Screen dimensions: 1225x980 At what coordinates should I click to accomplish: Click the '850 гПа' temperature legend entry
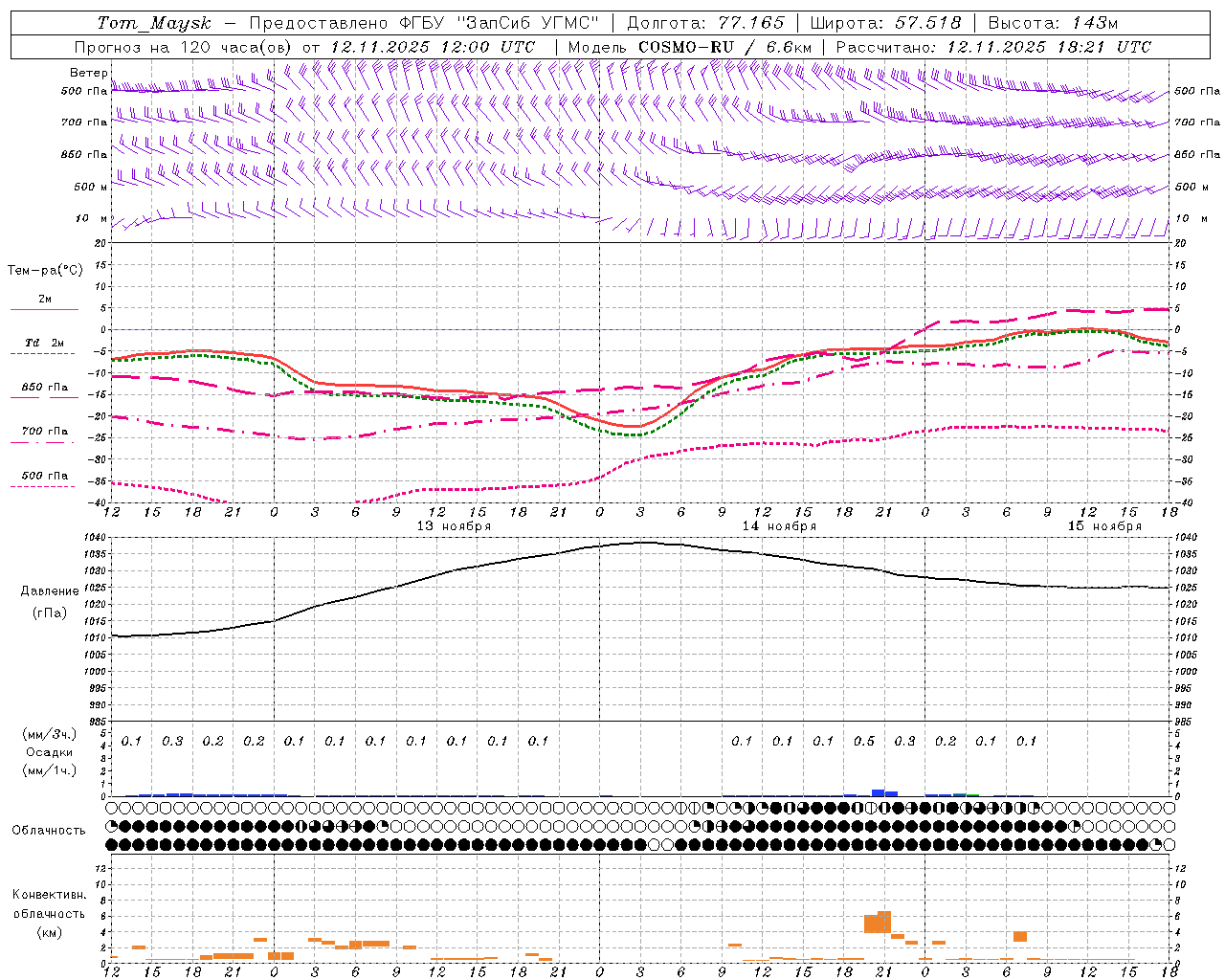[45, 388]
